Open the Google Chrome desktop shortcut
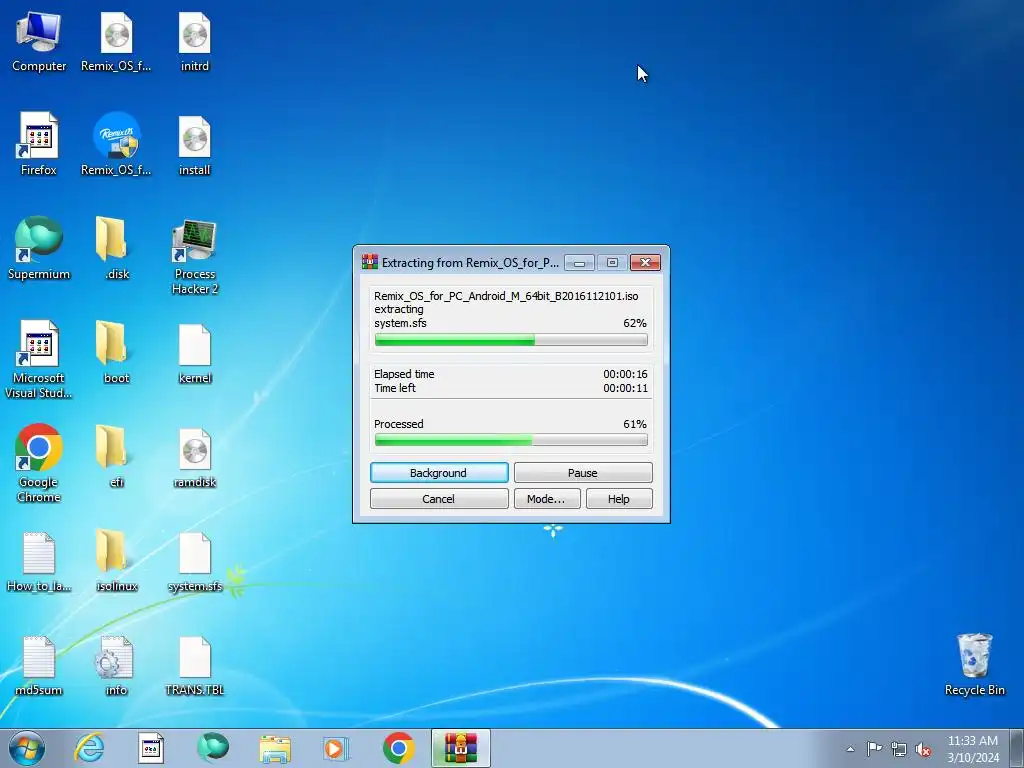 click(x=39, y=464)
